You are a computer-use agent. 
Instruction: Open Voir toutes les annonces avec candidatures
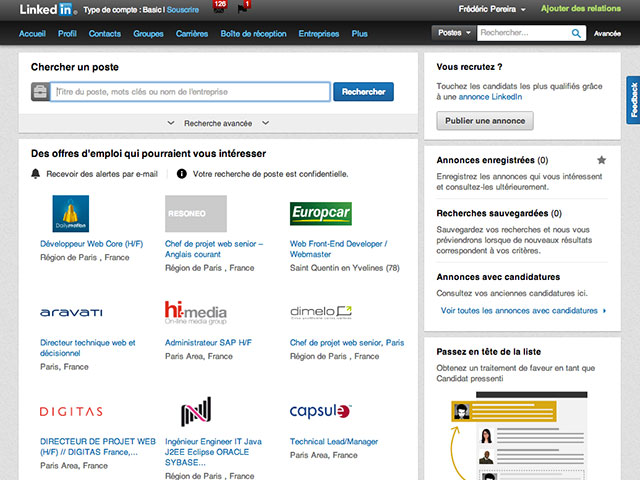click(519, 311)
